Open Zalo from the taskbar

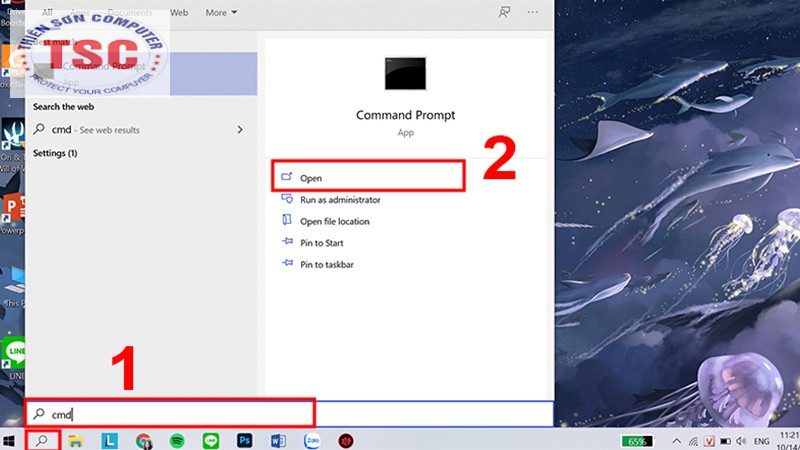tap(312, 441)
